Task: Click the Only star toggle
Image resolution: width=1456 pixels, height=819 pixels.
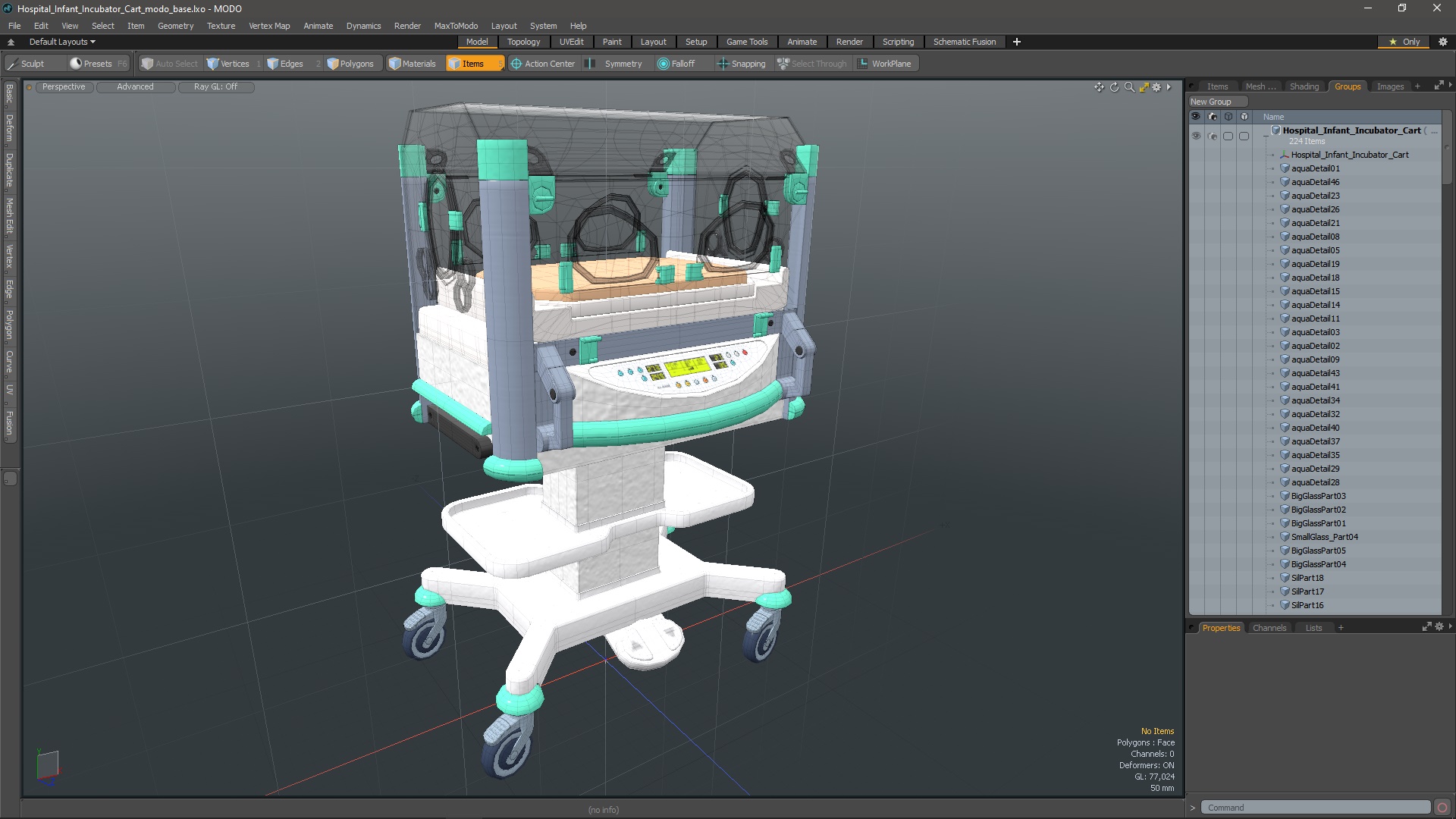Action: coord(1404,42)
